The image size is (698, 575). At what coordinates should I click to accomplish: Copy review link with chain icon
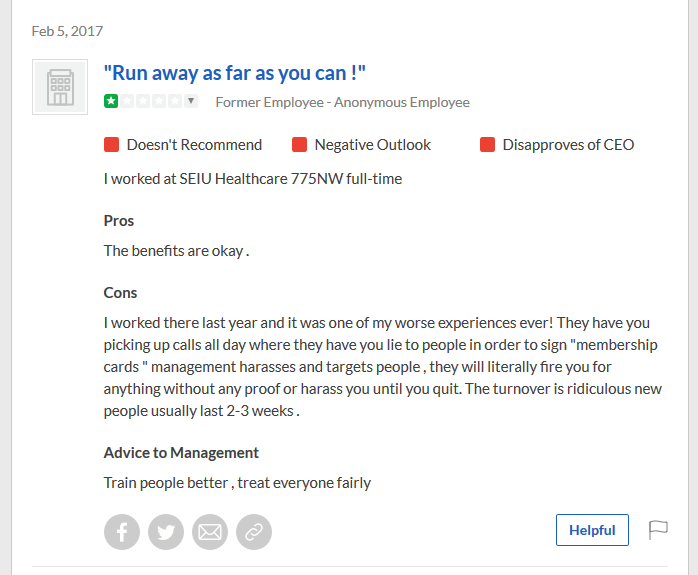click(254, 532)
